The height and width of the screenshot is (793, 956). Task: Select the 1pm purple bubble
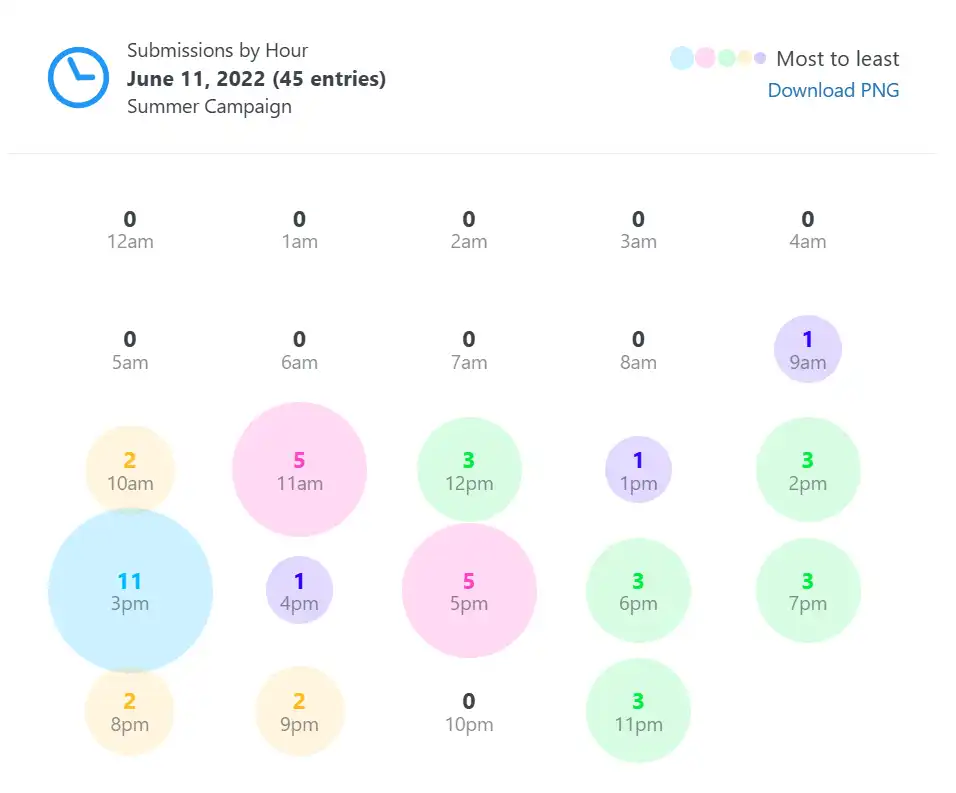pyautogui.click(x=638, y=470)
